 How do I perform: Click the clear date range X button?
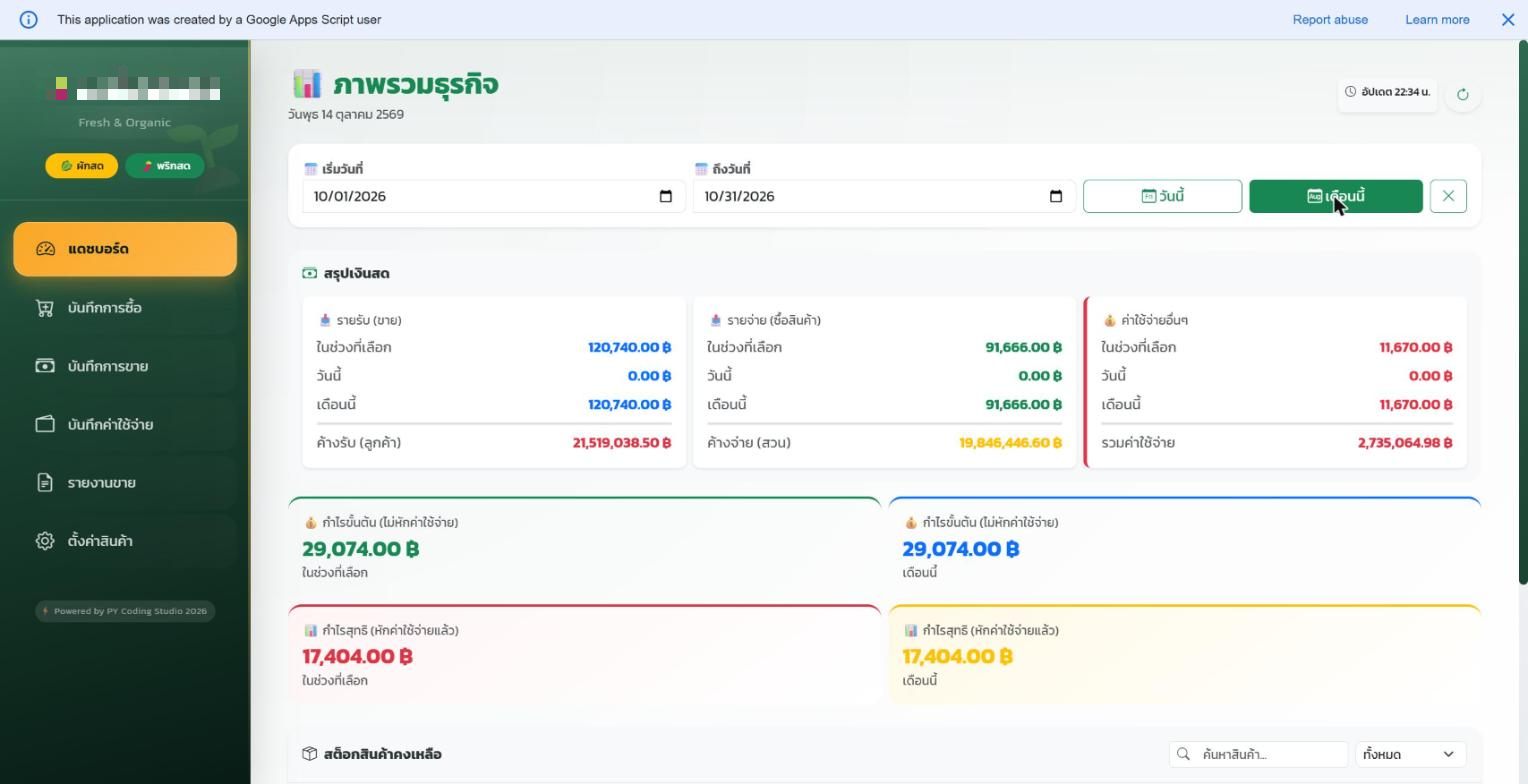(x=1448, y=196)
